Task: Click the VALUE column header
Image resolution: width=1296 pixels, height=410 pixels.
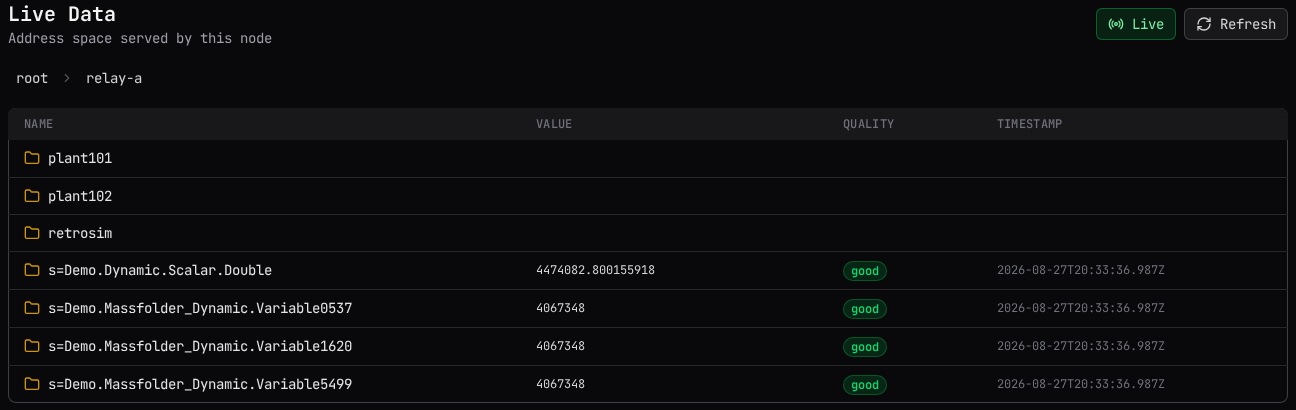Action: tap(554, 124)
